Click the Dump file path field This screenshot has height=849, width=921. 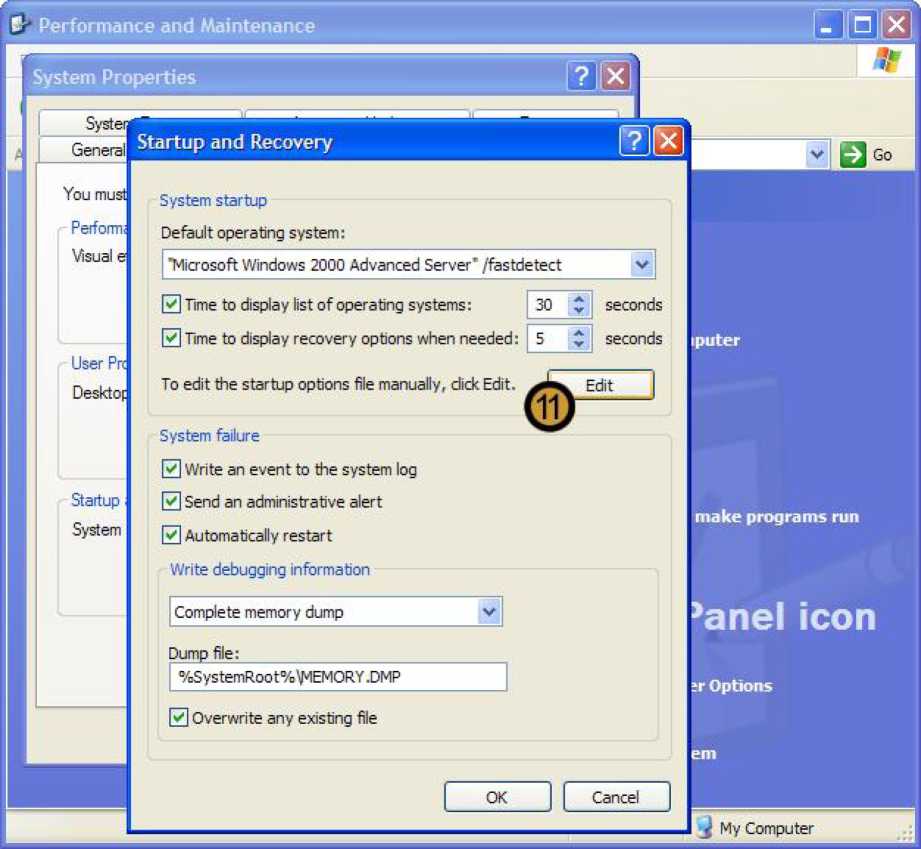point(338,677)
